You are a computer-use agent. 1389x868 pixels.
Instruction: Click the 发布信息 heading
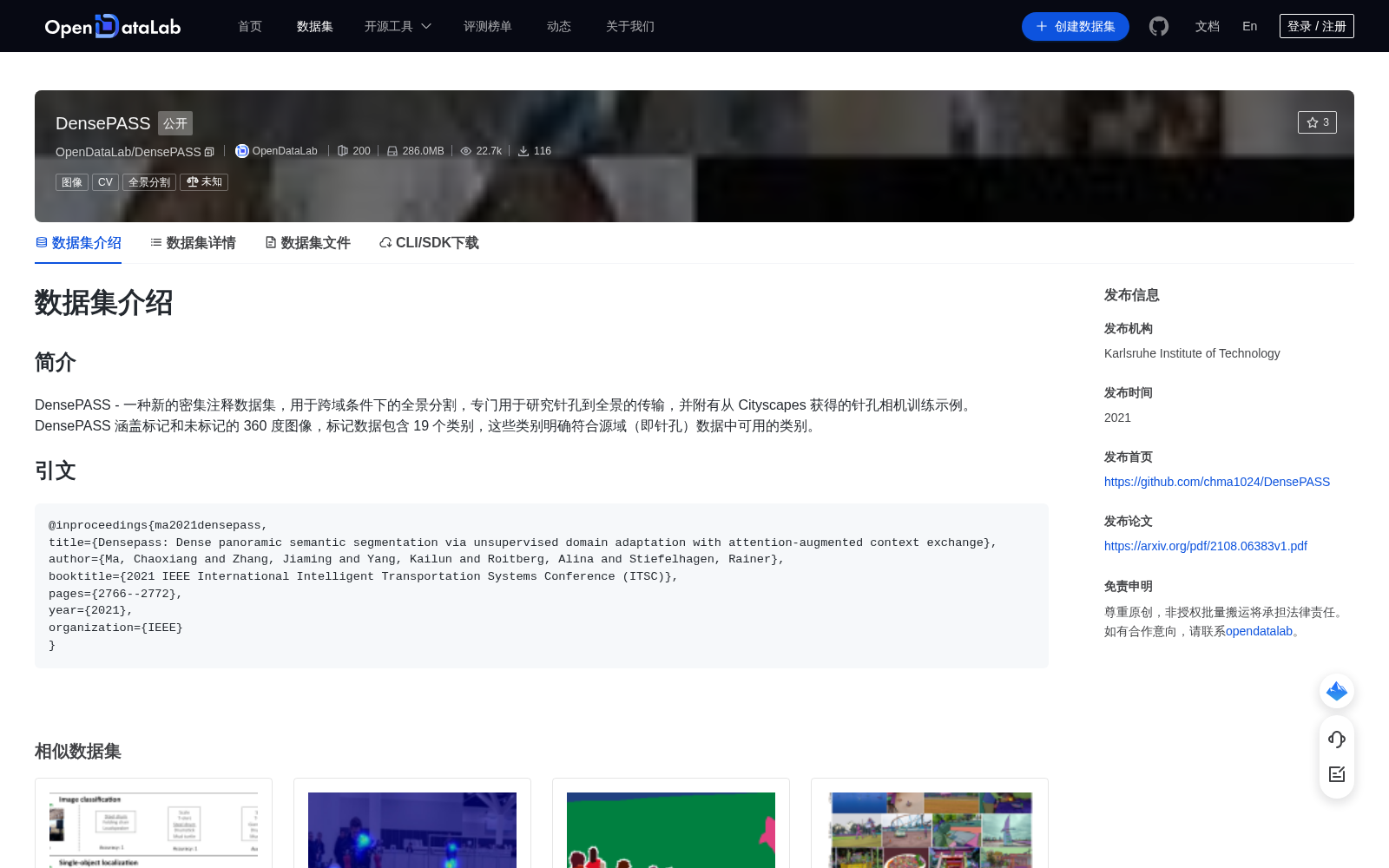click(x=1132, y=295)
